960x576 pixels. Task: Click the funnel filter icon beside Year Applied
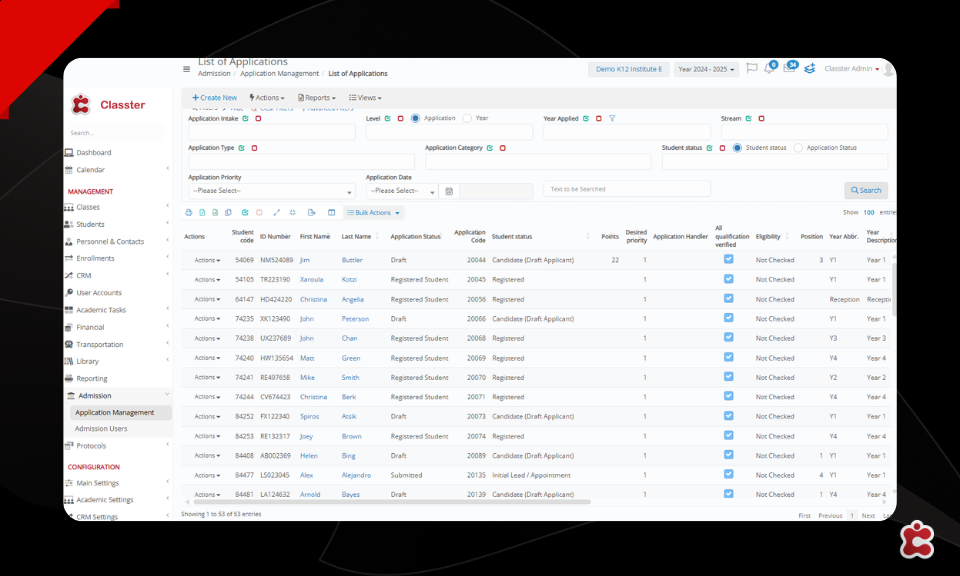[x=612, y=118]
